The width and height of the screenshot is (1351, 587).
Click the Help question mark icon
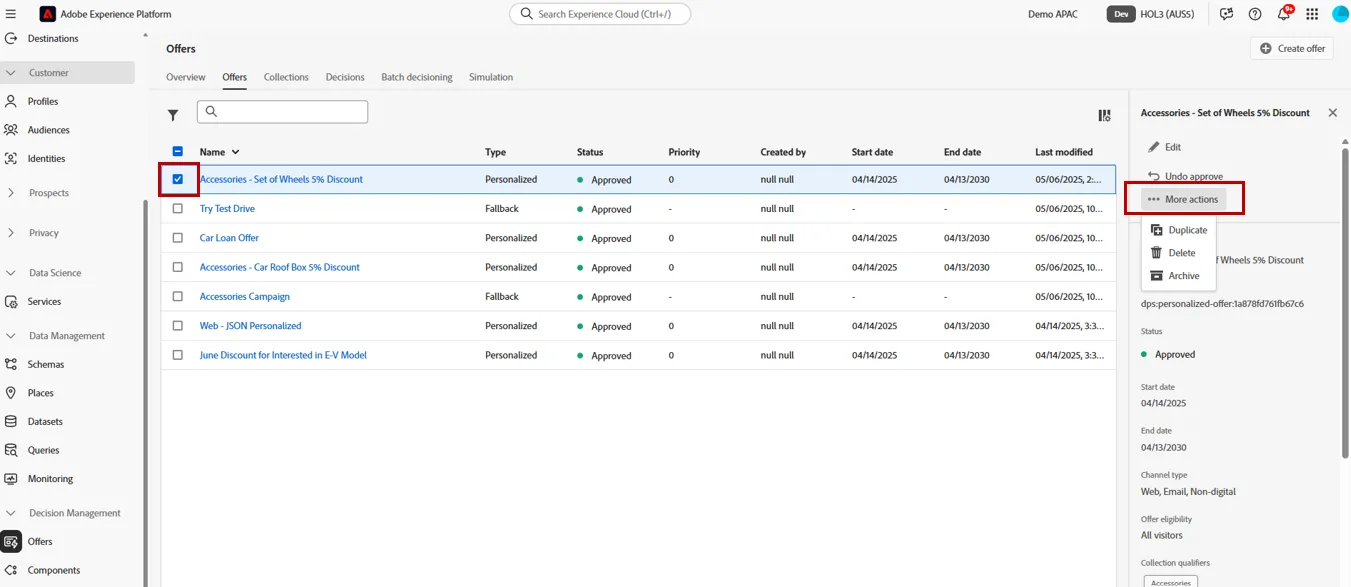tap(1255, 14)
